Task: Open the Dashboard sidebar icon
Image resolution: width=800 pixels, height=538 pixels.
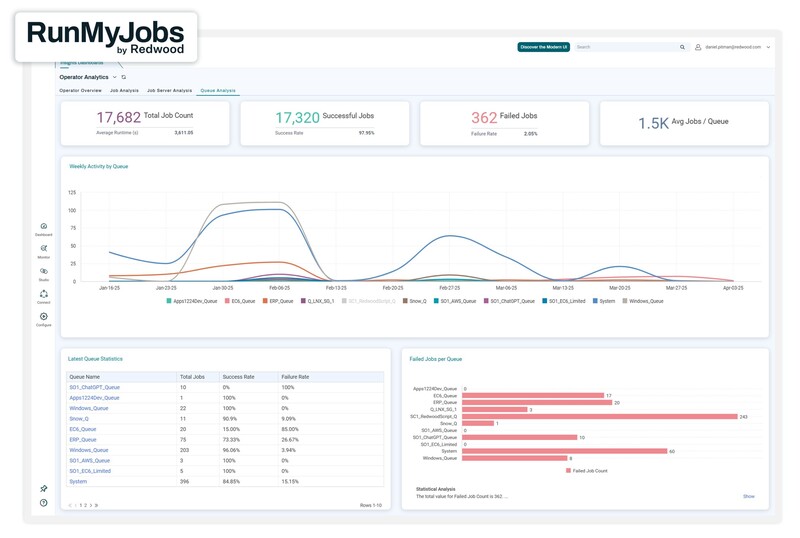Action: pyautogui.click(x=44, y=227)
